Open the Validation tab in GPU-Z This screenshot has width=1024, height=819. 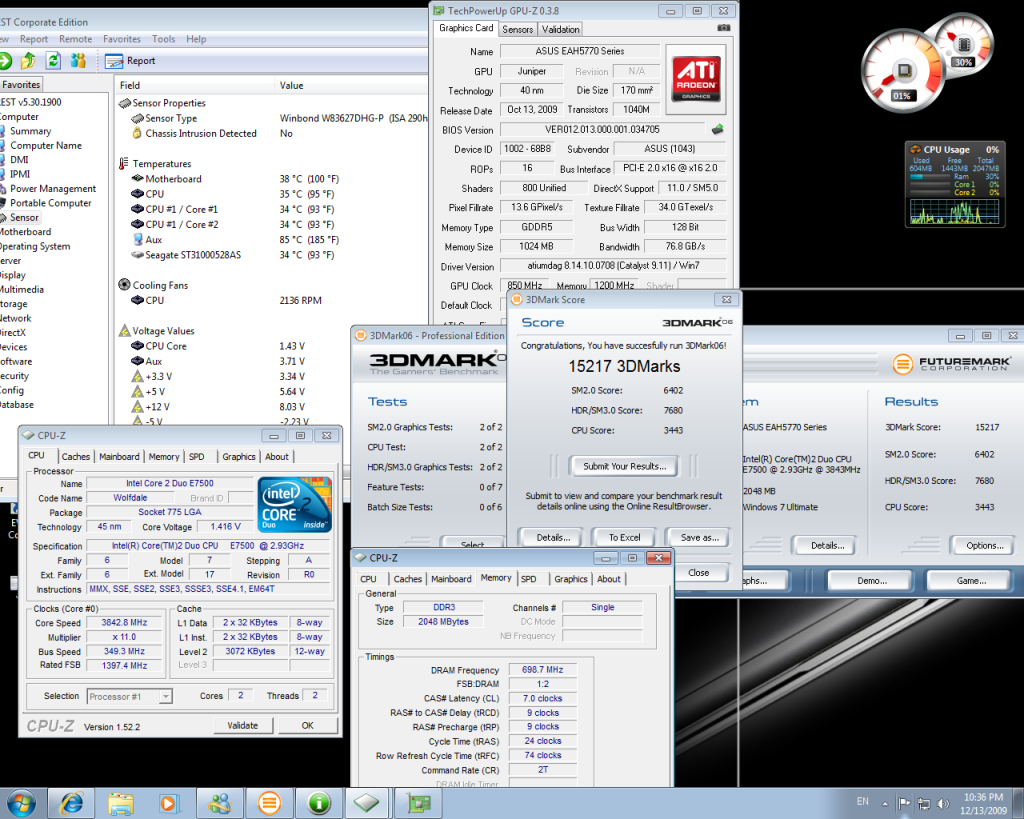click(561, 29)
